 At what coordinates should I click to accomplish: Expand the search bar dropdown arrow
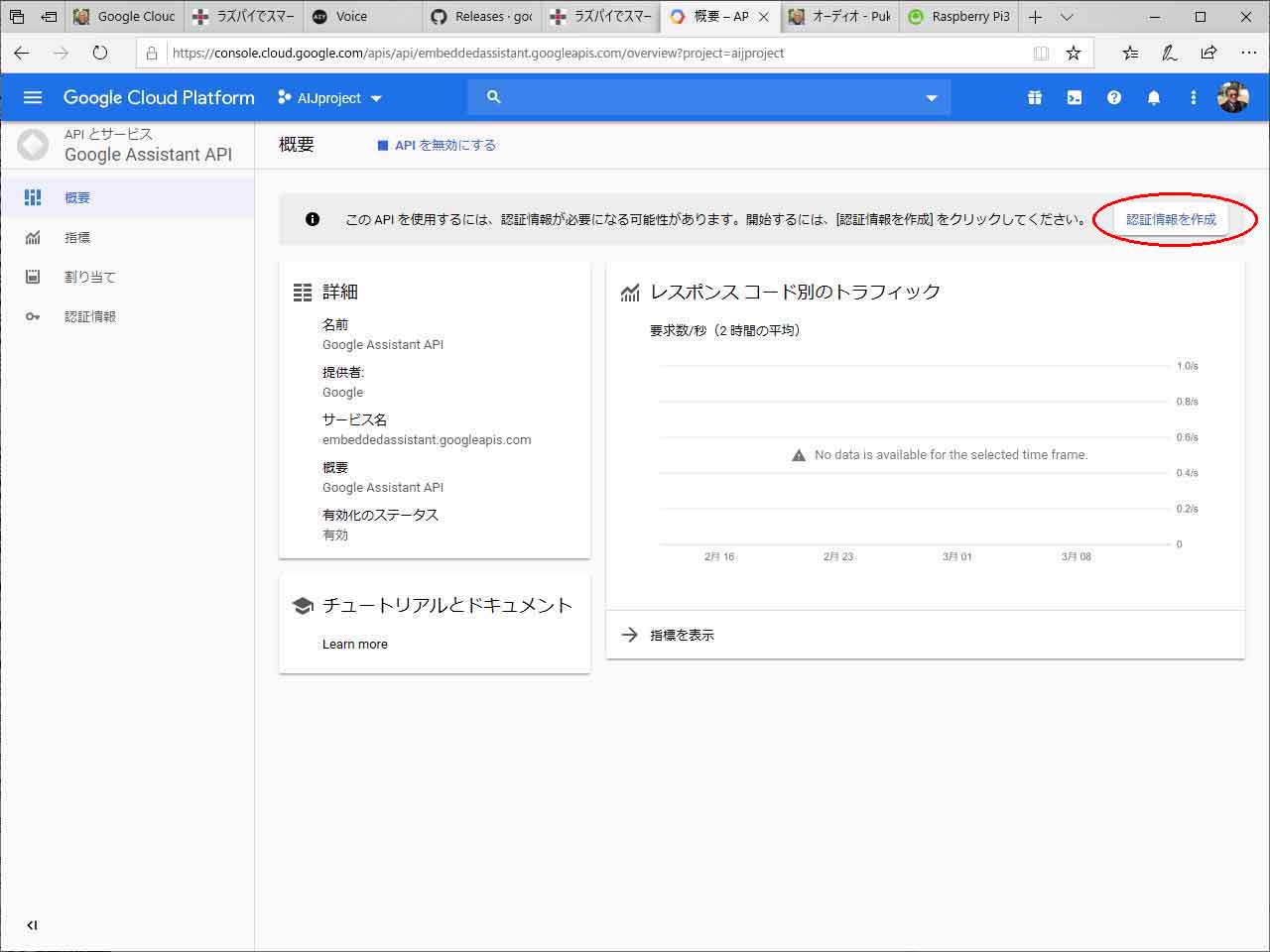pyautogui.click(x=932, y=98)
